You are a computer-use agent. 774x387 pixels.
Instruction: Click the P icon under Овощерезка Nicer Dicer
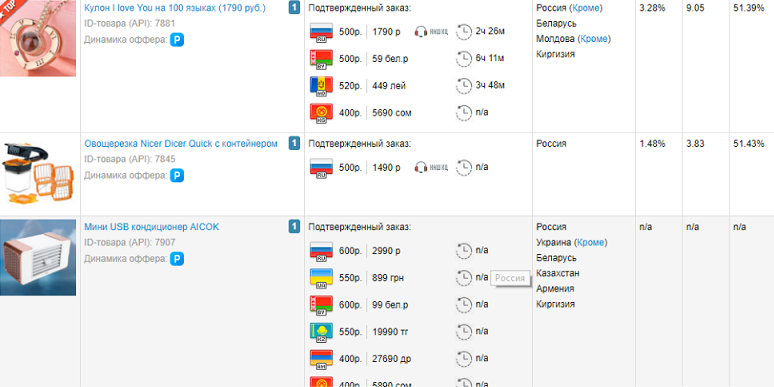177,175
